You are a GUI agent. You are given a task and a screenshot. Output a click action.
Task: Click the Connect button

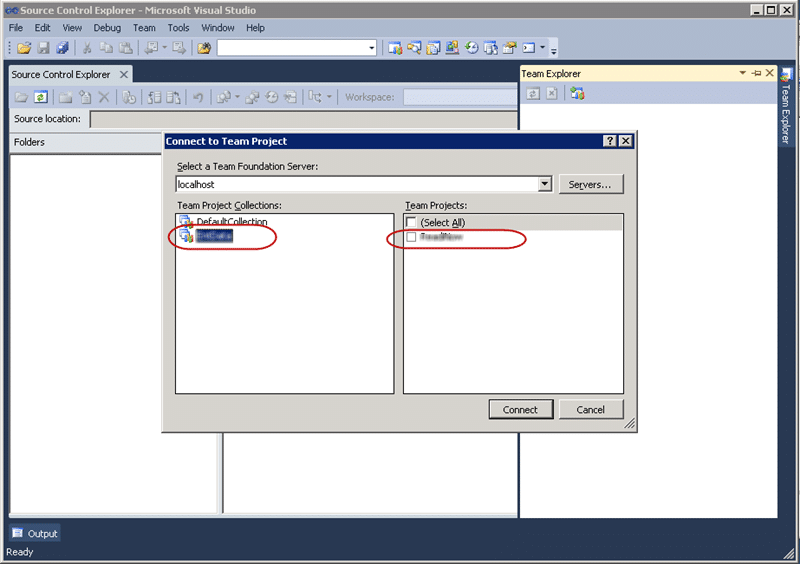pos(520,409)
